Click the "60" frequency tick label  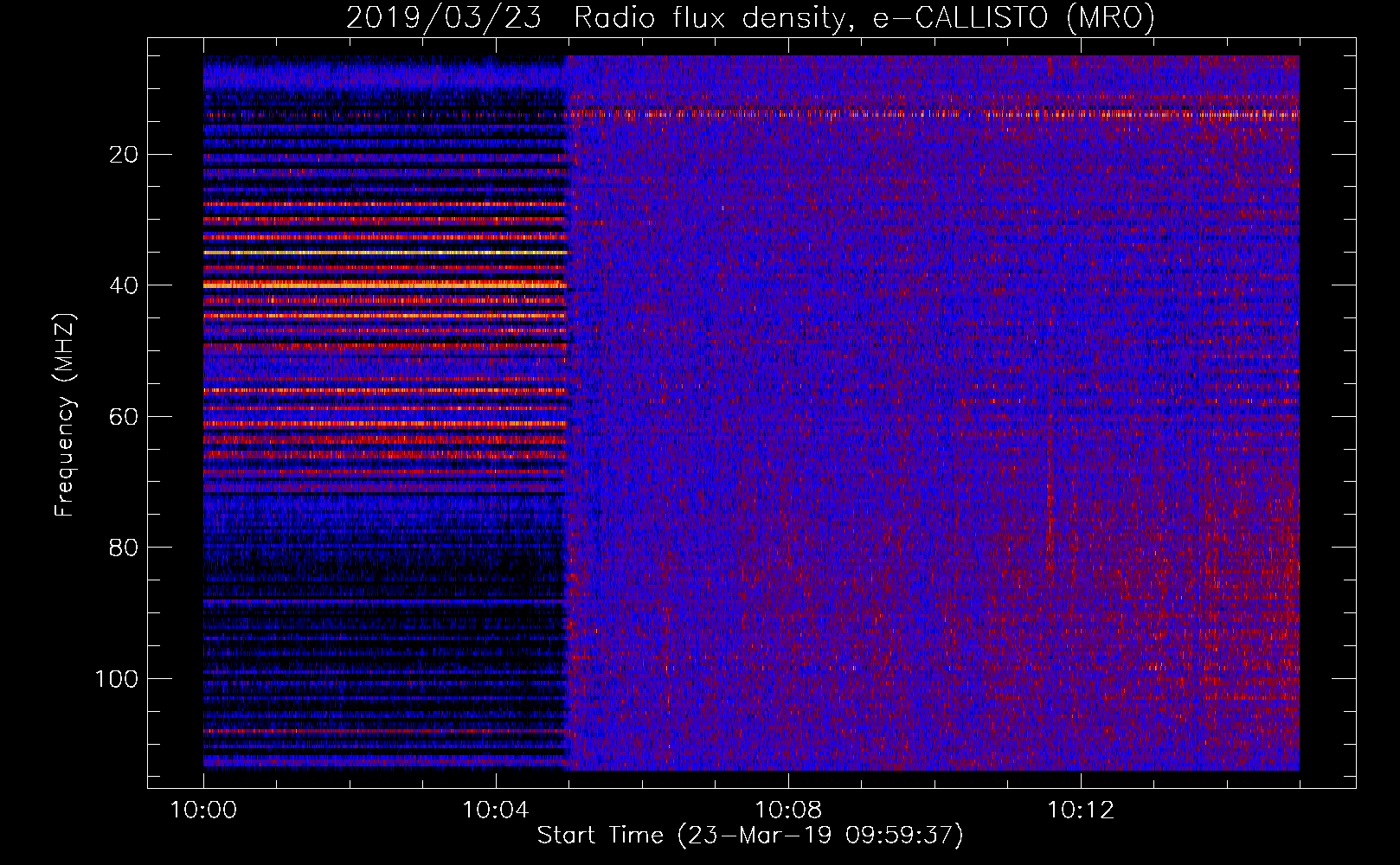[125, 417]
